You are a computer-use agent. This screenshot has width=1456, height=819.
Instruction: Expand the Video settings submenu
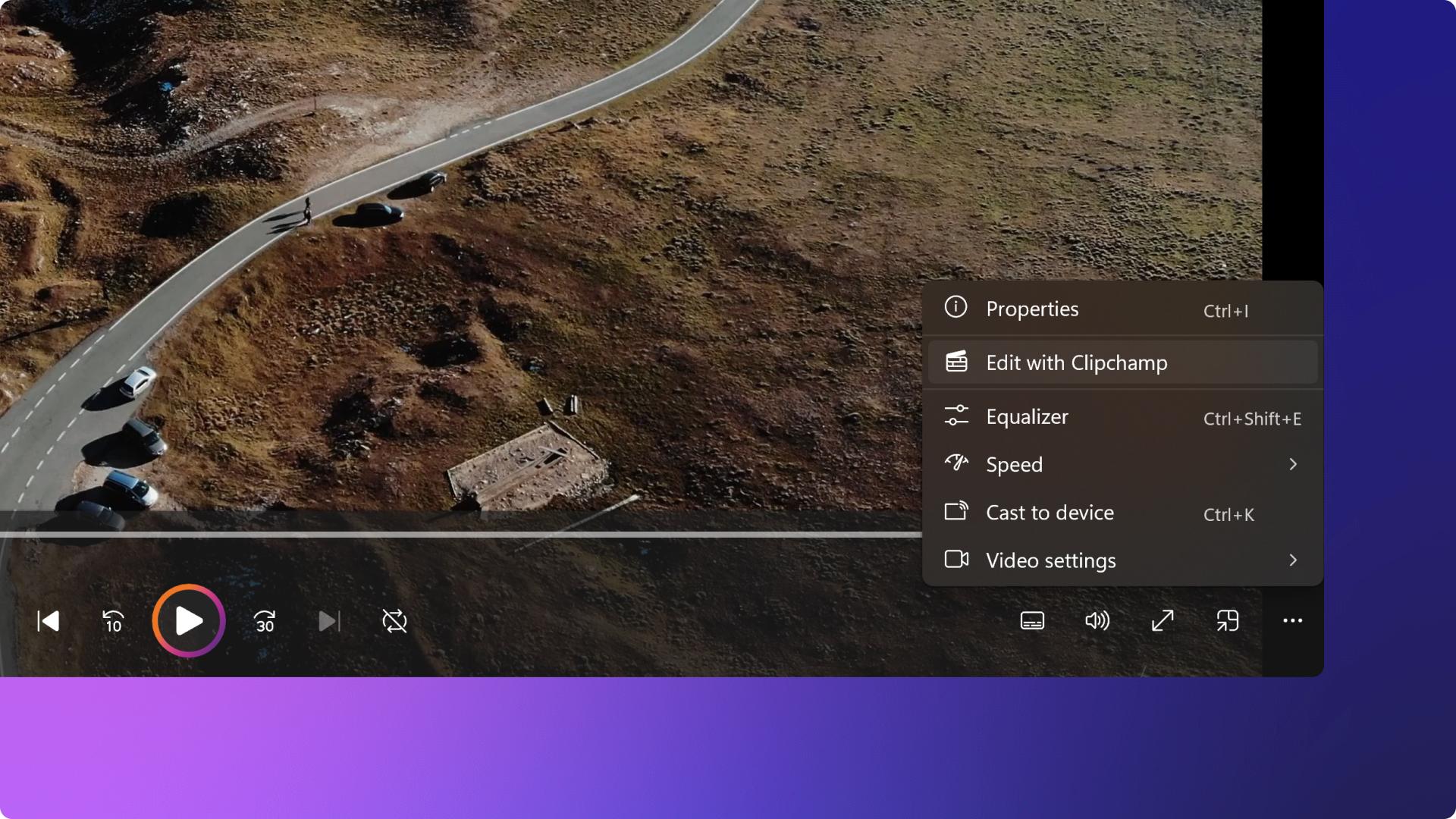1123,560
